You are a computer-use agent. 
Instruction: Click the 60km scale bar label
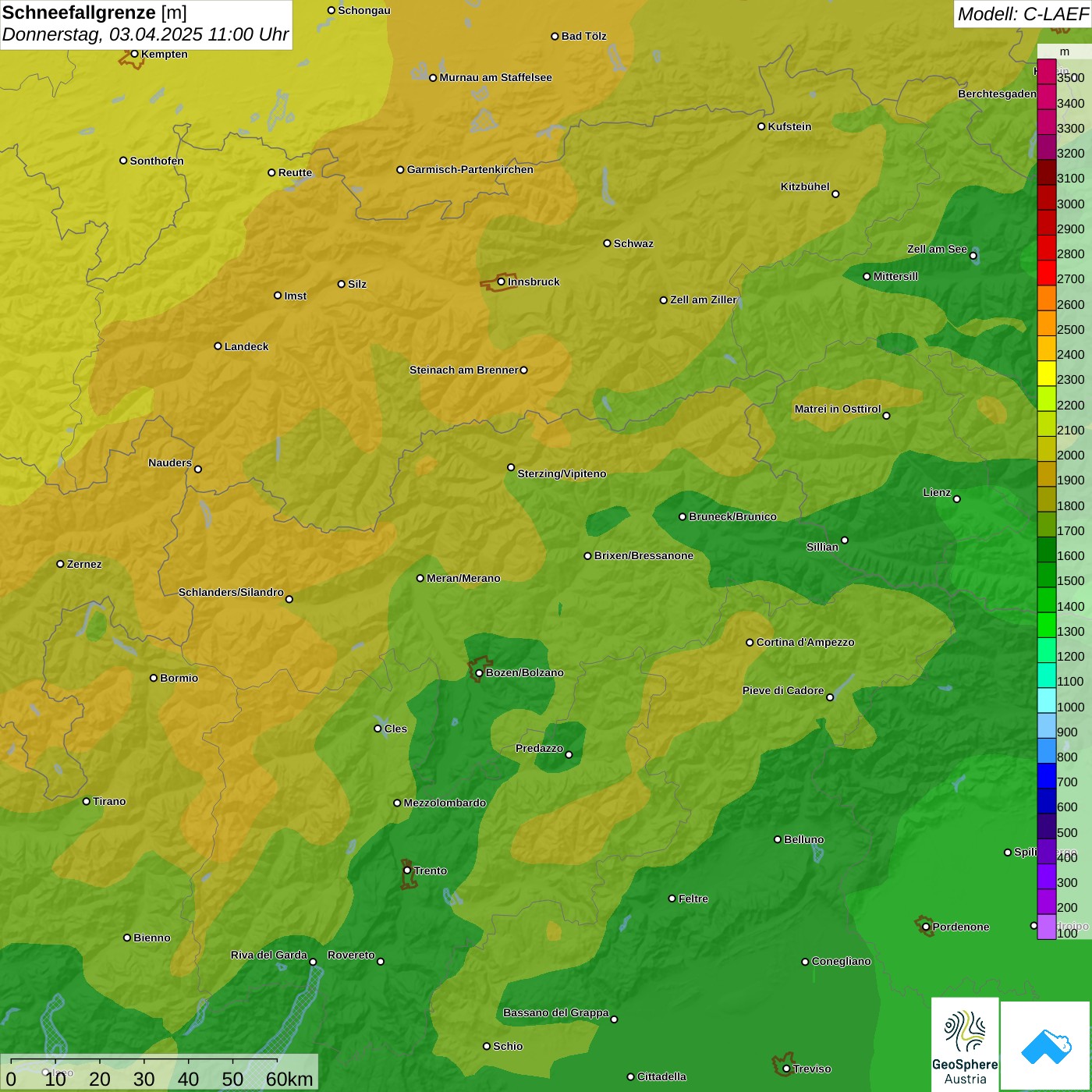289,1079
